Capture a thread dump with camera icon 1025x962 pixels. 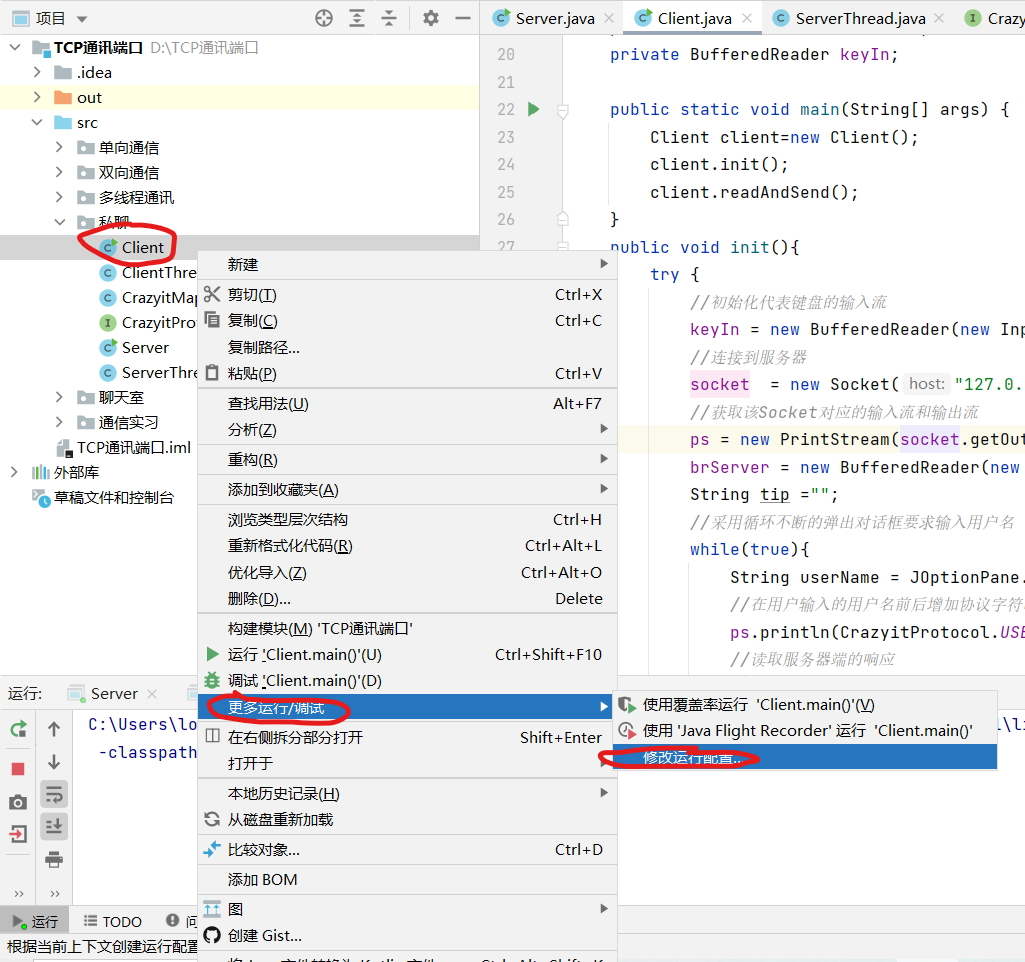(x=16, y=800)
